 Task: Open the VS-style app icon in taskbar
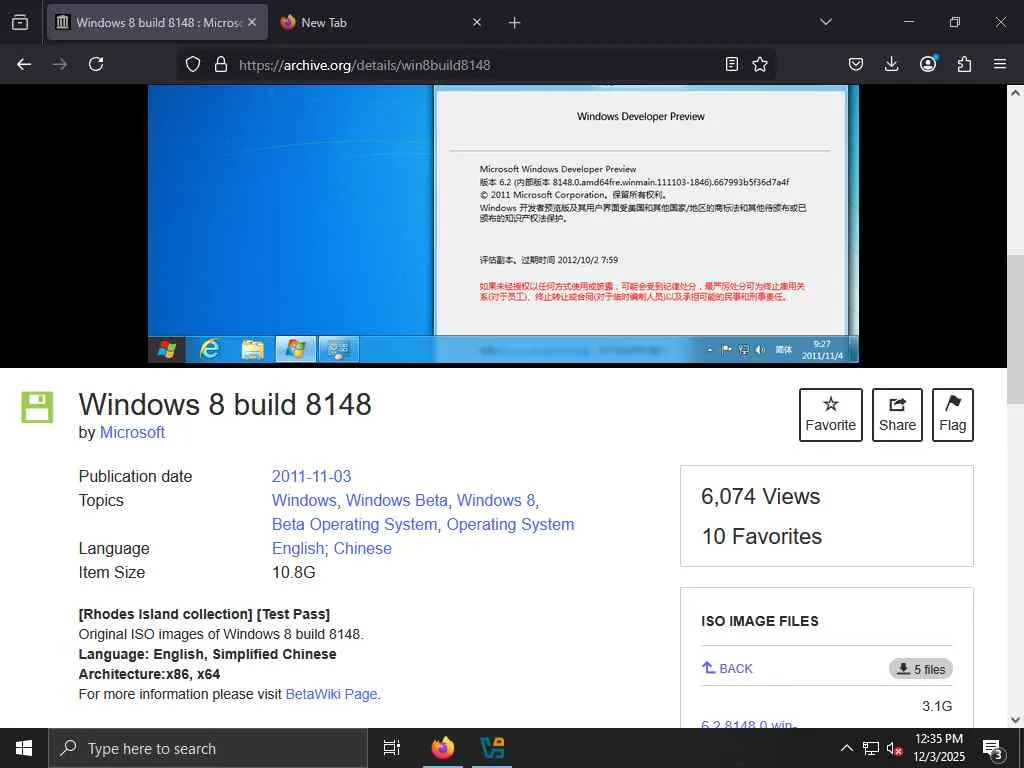492,748
